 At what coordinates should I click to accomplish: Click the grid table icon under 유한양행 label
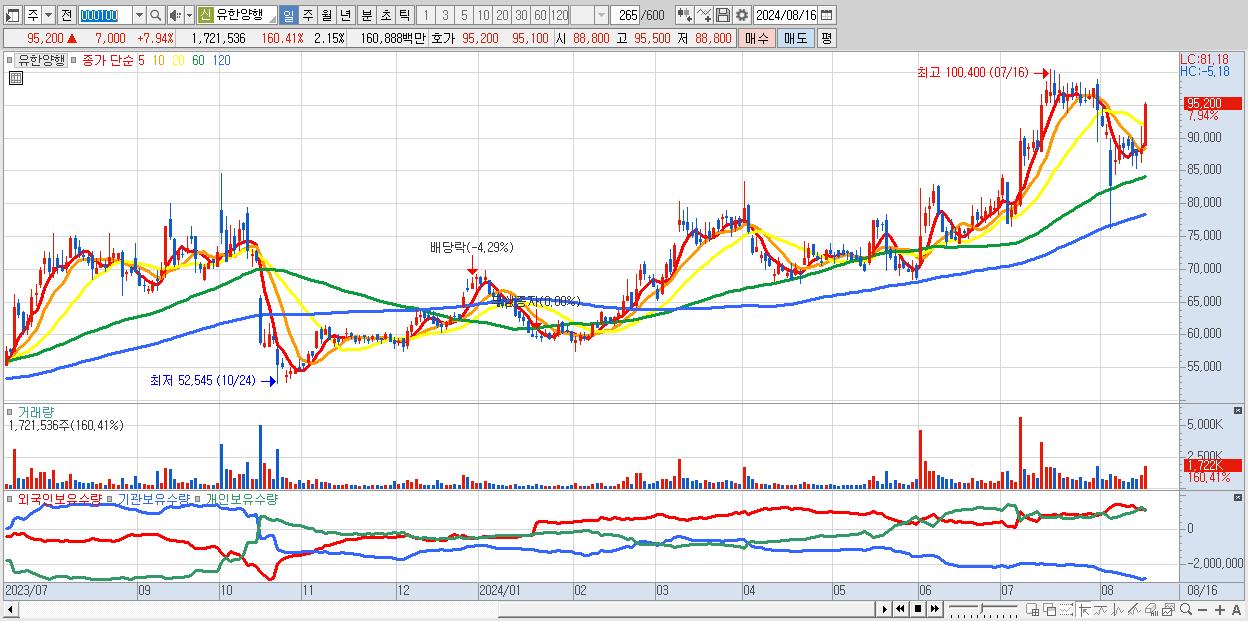[x=15, y=78]
